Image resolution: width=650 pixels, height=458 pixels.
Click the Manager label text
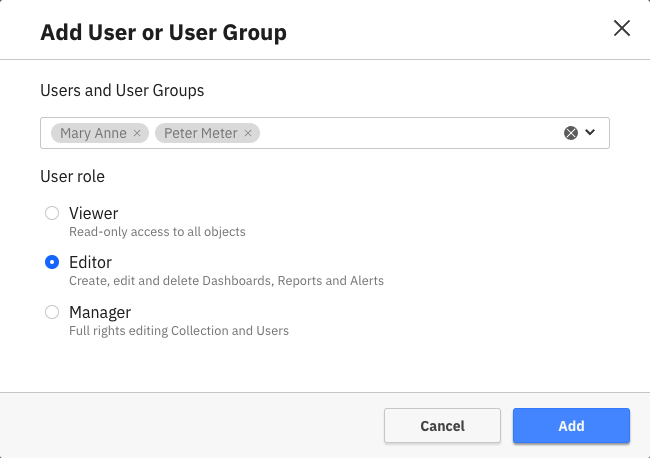pos(100,313)
